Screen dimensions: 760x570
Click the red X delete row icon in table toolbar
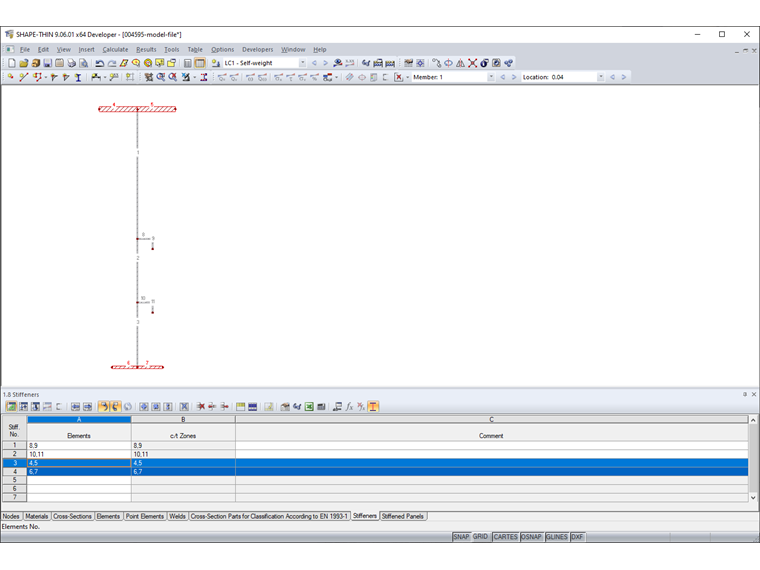coord(200,407)
